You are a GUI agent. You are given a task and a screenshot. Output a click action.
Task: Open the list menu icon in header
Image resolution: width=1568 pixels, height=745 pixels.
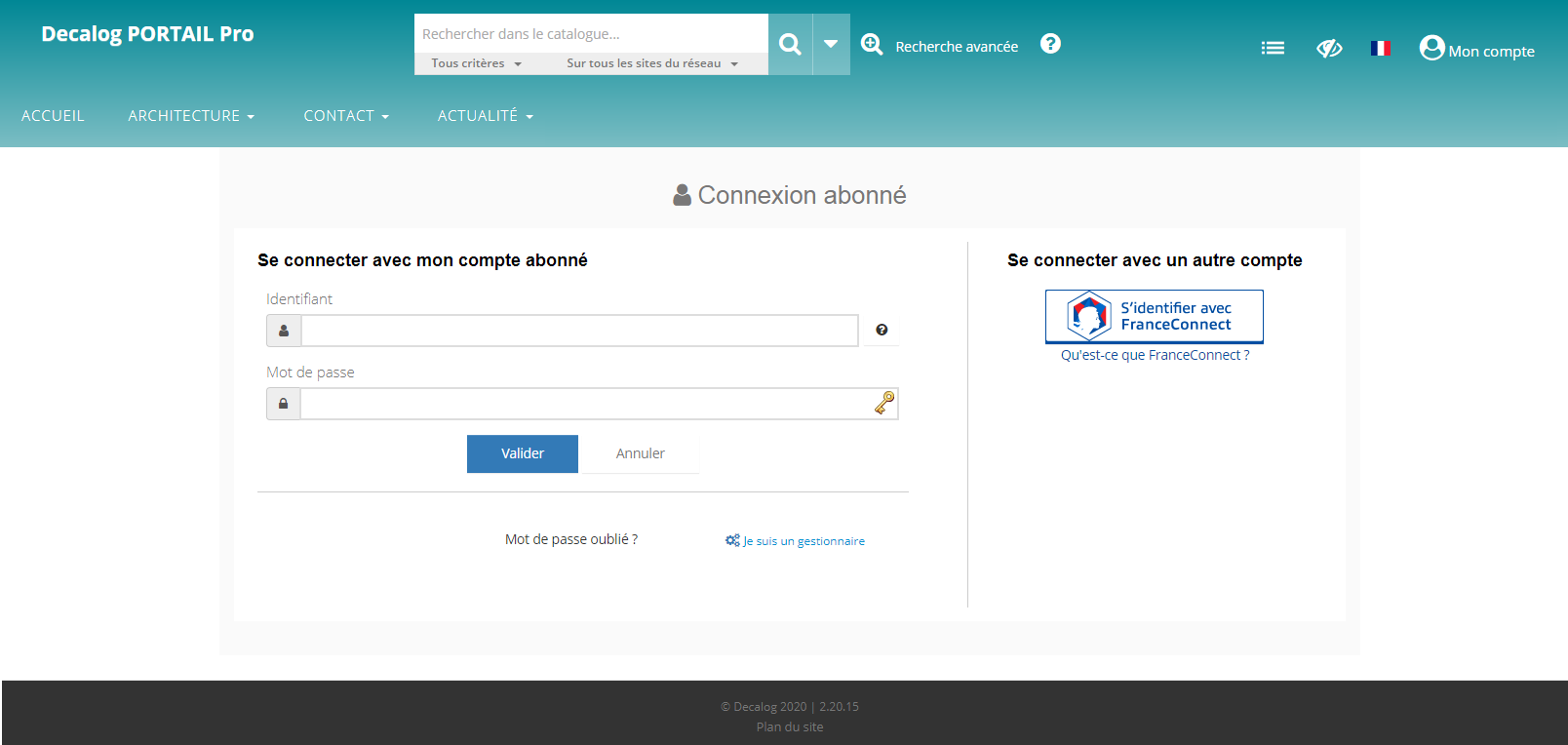tap(1273, 48)
